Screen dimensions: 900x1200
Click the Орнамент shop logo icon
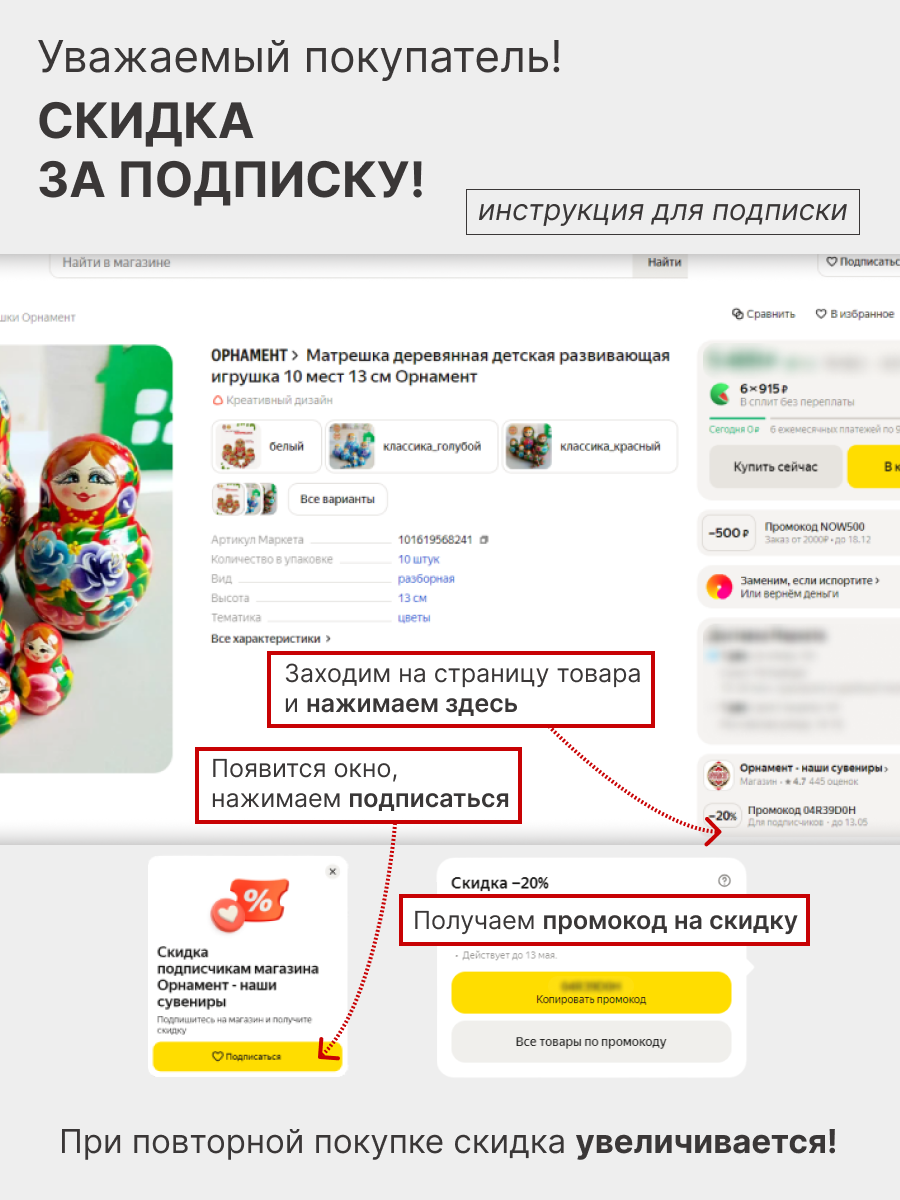click(x=719, y=775)
